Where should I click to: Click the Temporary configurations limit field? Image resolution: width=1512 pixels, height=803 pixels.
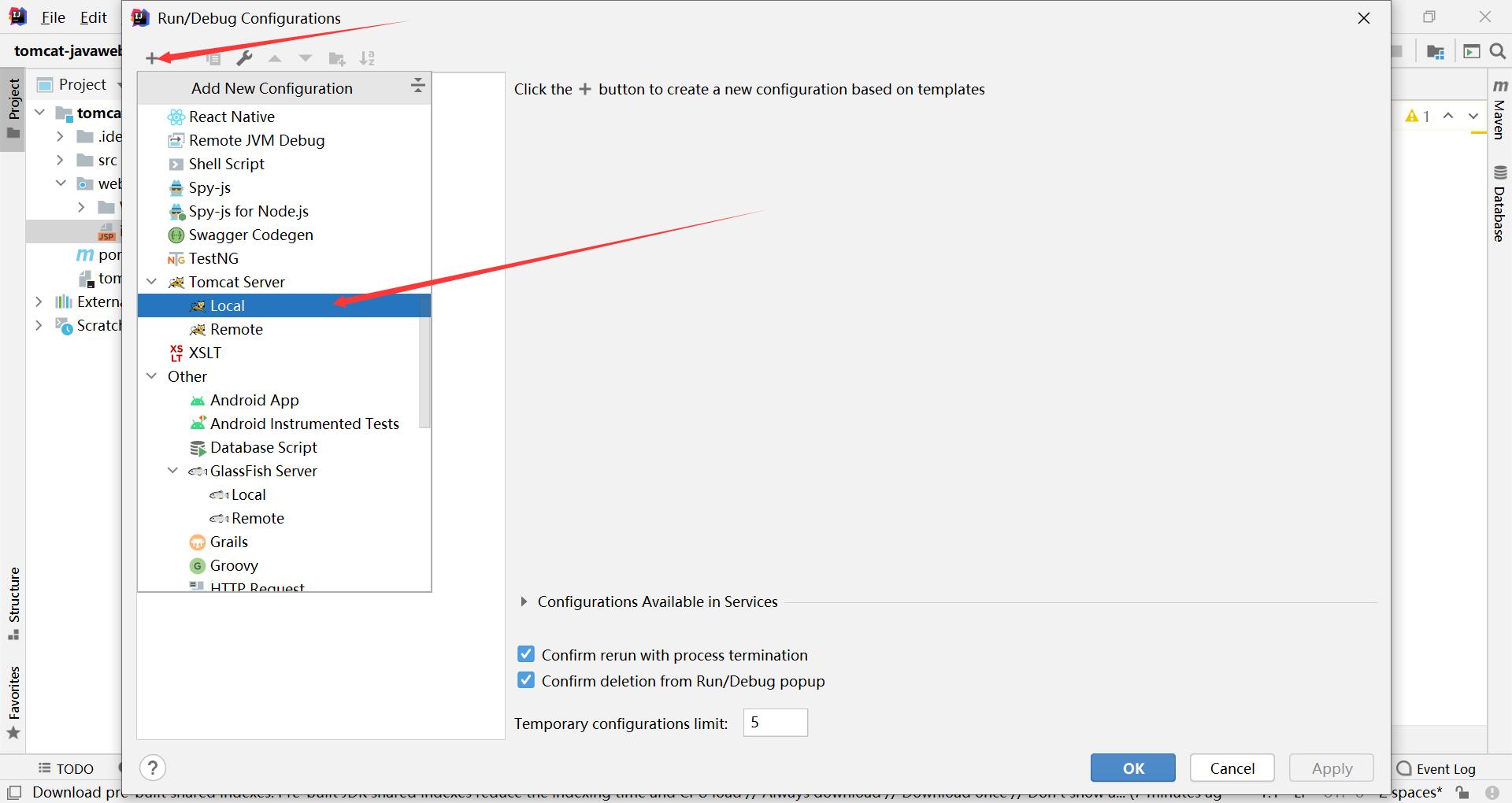click(x=776, y=723)
